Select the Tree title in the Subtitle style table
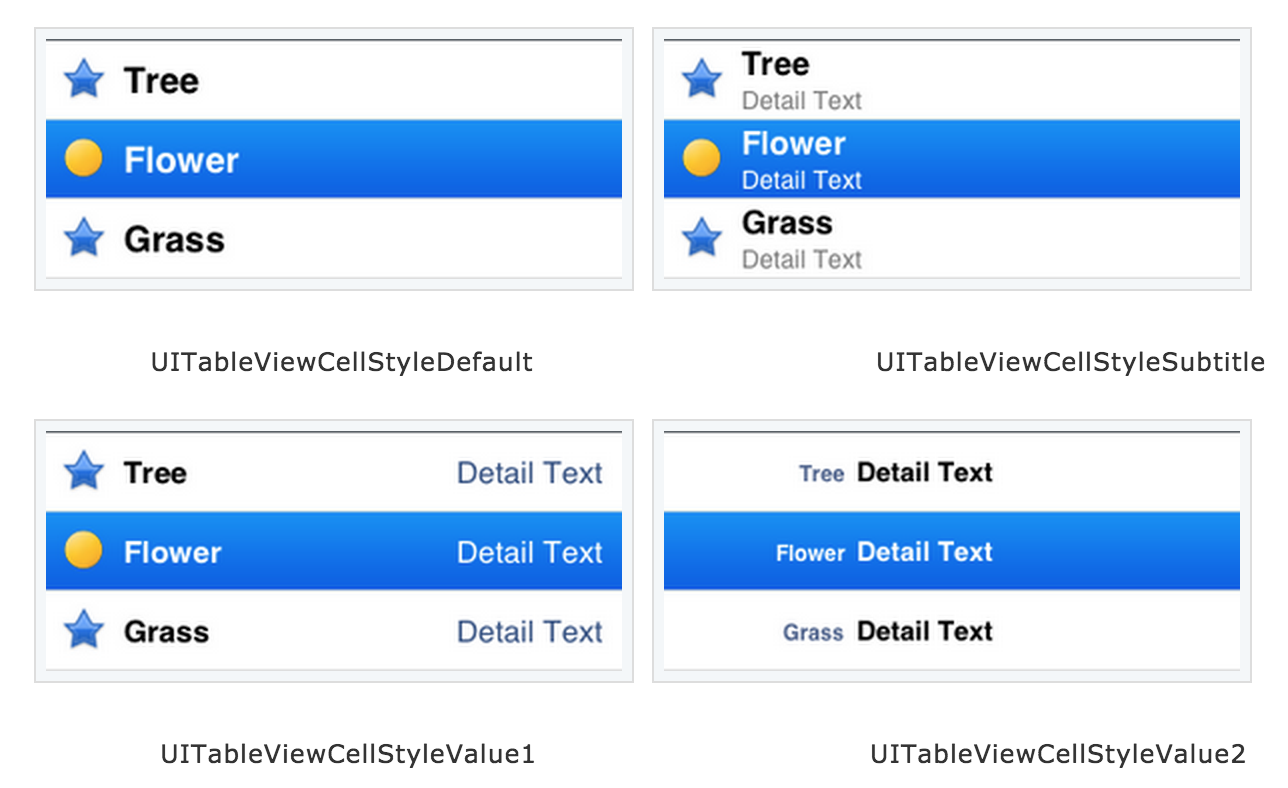 tap(776, 64)
